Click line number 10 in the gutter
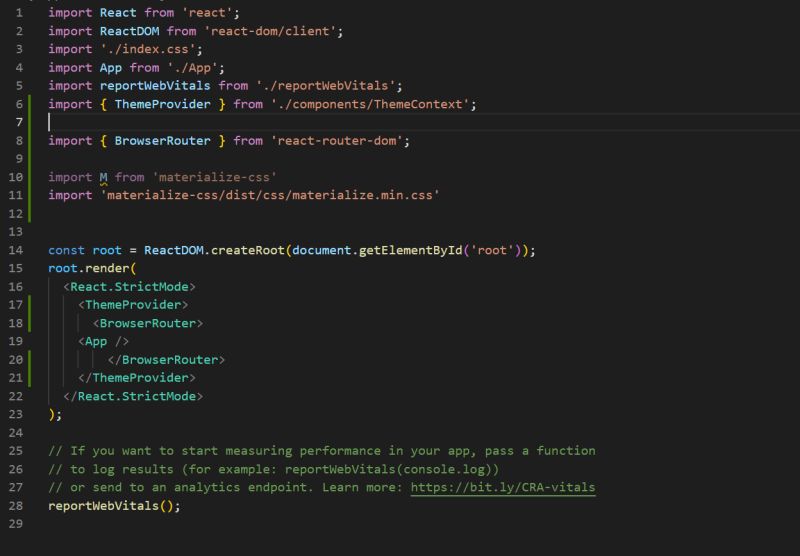800x556 pixels. (16, 178)
